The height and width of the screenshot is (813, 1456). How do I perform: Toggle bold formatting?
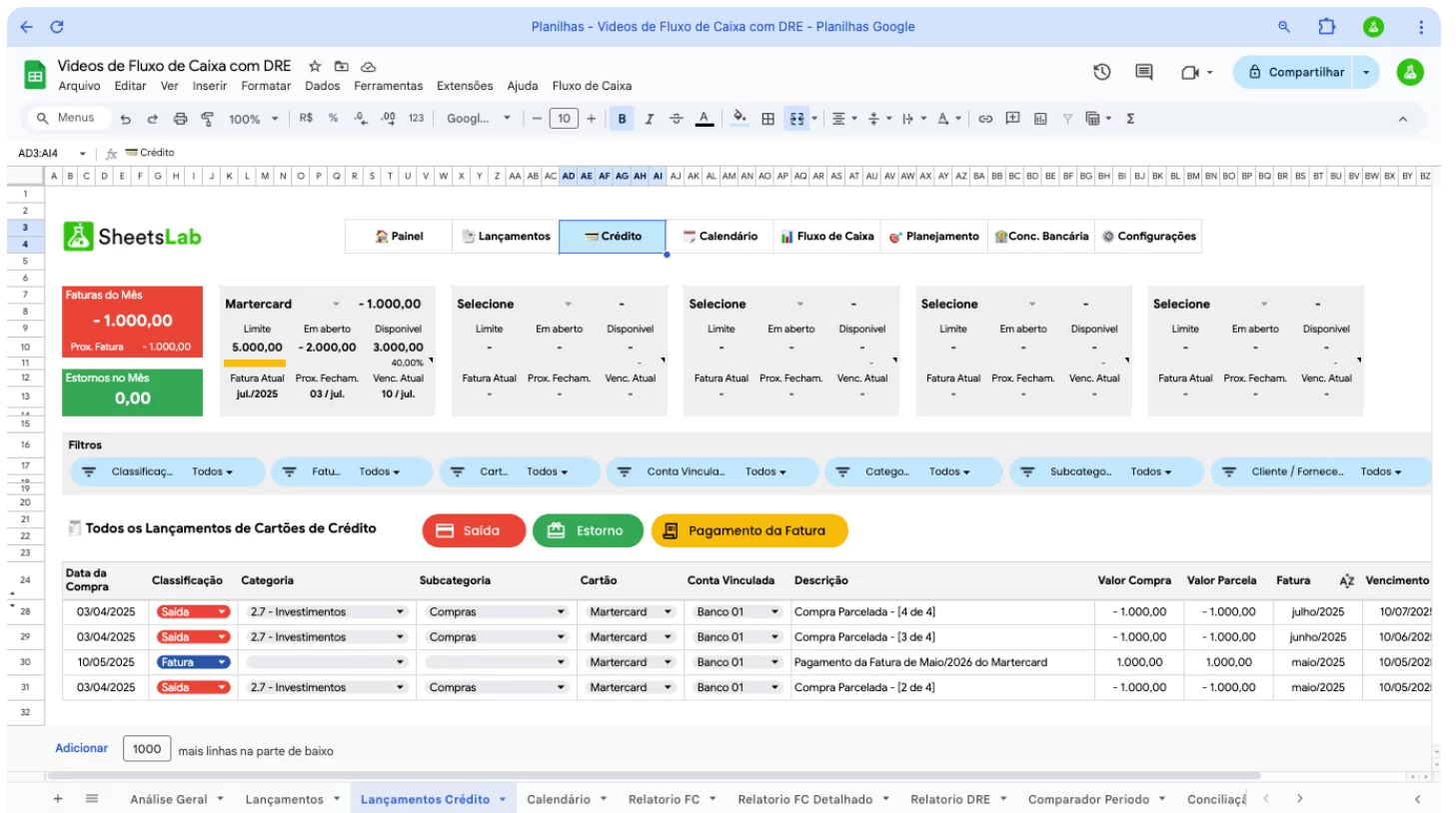click(622, 119)
